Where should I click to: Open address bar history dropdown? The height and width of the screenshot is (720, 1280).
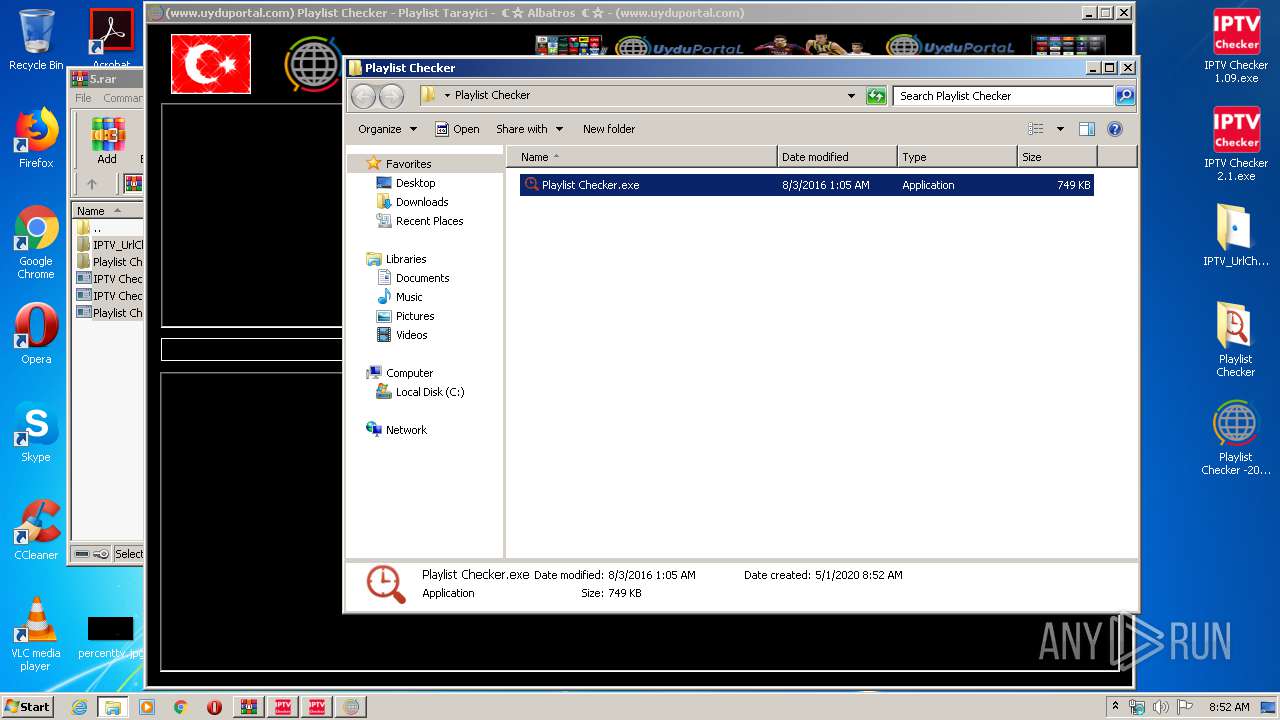tap(851, 96)
